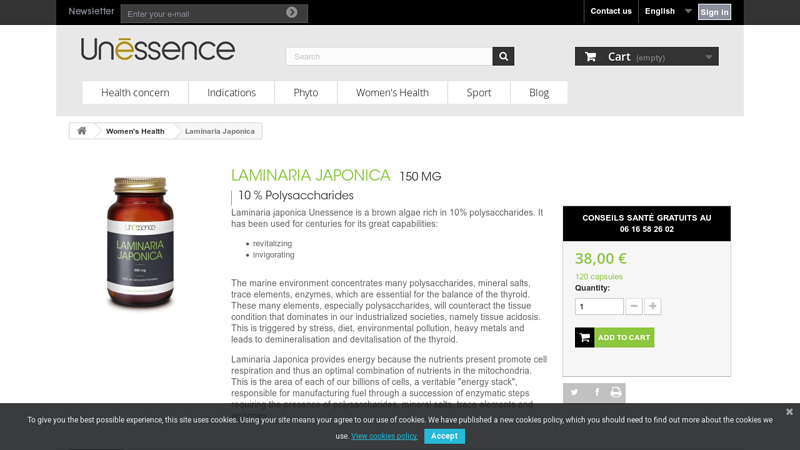Increase quantity with plus button

click(x=653, y=307)
